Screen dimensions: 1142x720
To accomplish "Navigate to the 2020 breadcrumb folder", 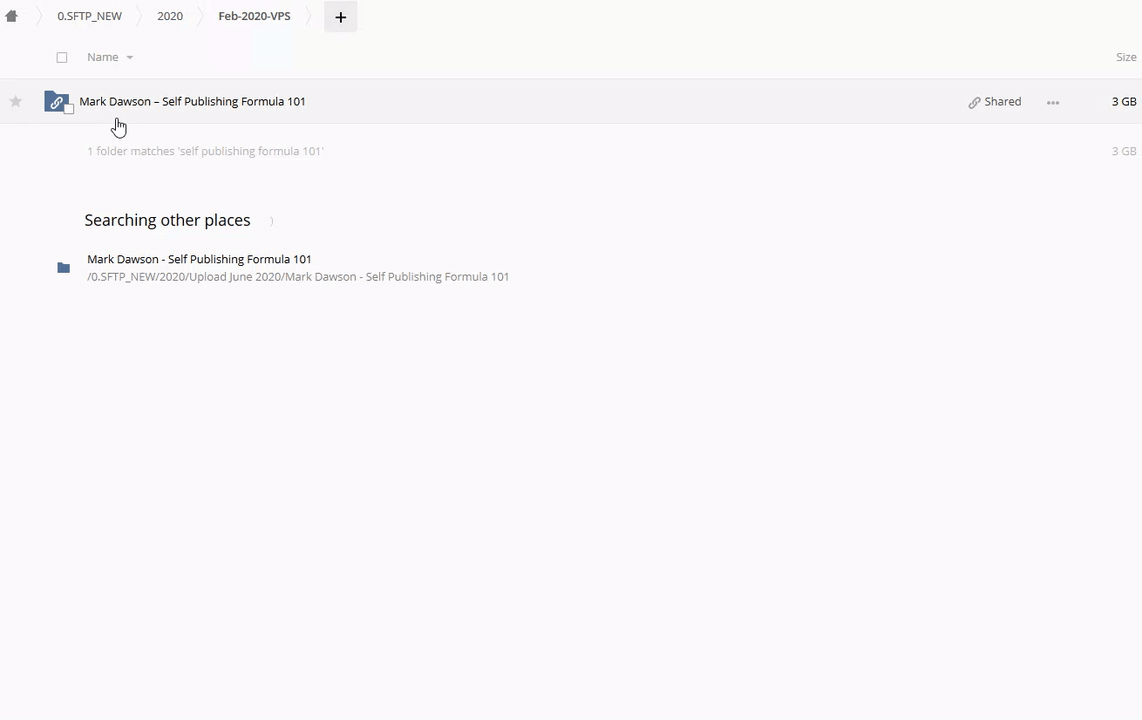I will click(170, 16).
